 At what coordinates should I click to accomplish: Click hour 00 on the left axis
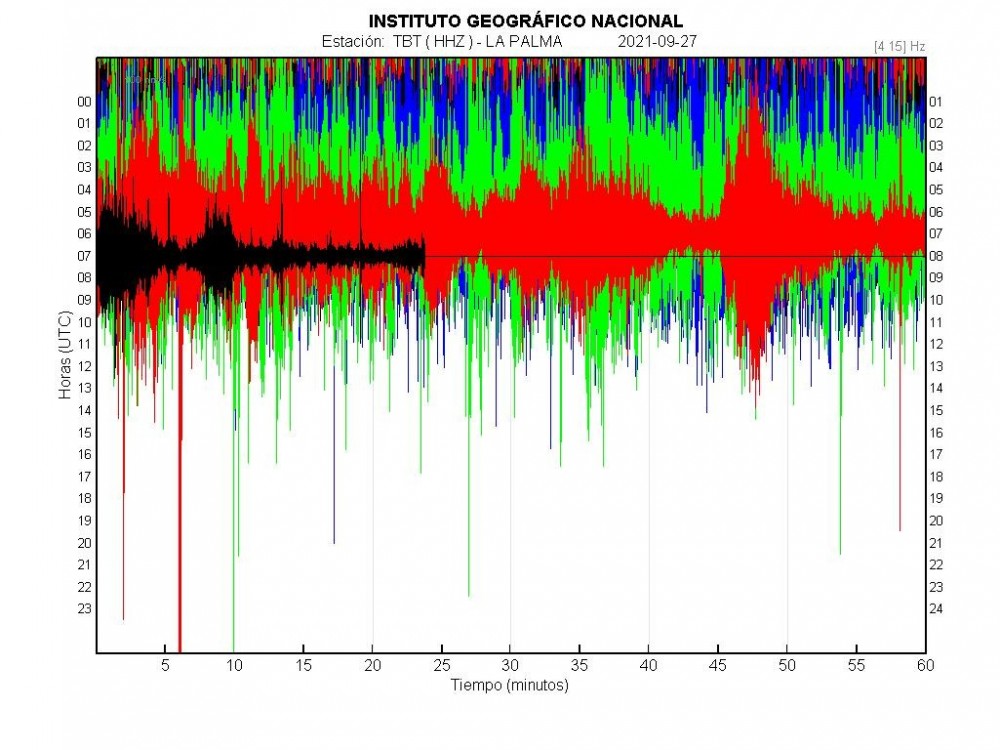[84, 101]
